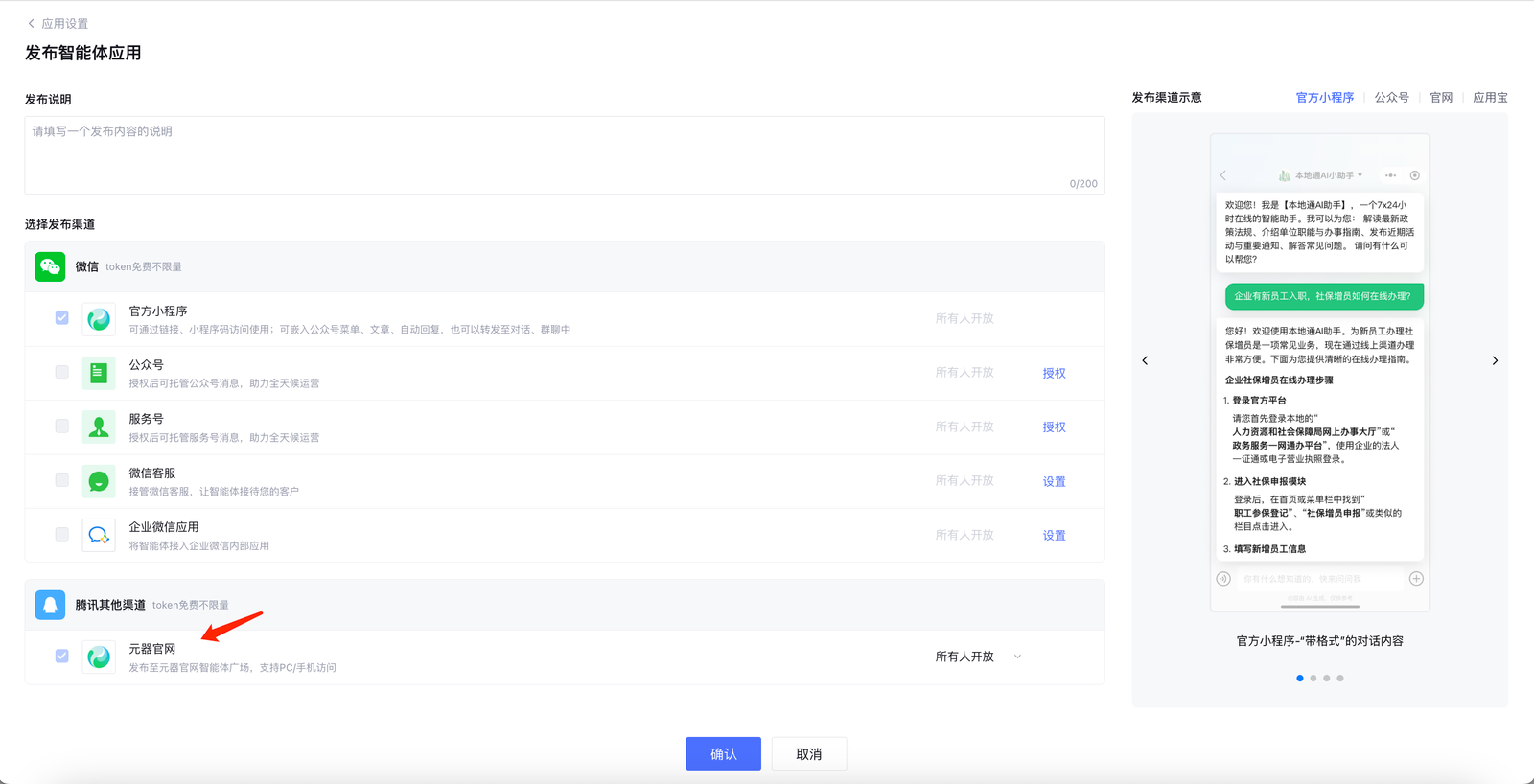
Task: Enable the 公众号 channel checkbox
Action: (62, 372)
